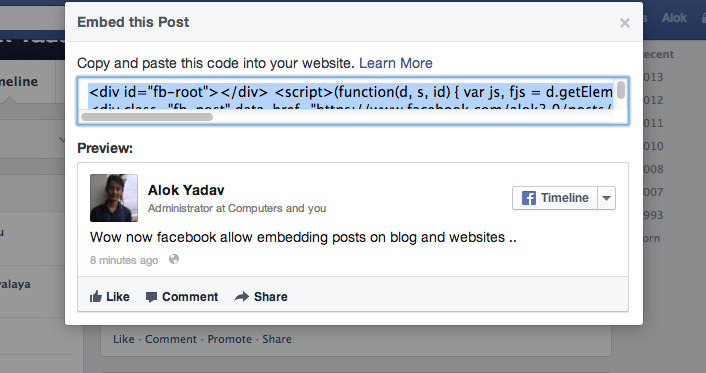
Task: Click the Facebook logo icon on the Timeline button
Action: 529,198
